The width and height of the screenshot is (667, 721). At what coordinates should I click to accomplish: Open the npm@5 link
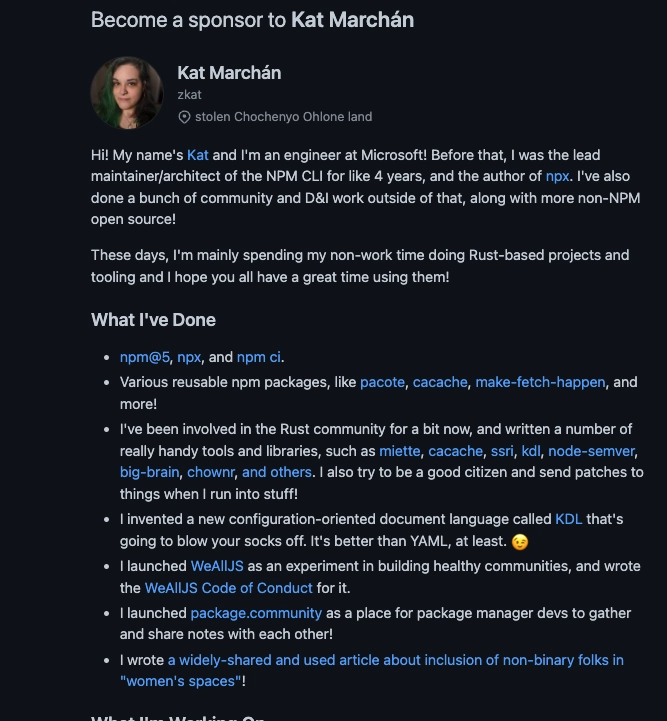pyautogui.click(x=144, y=357)
